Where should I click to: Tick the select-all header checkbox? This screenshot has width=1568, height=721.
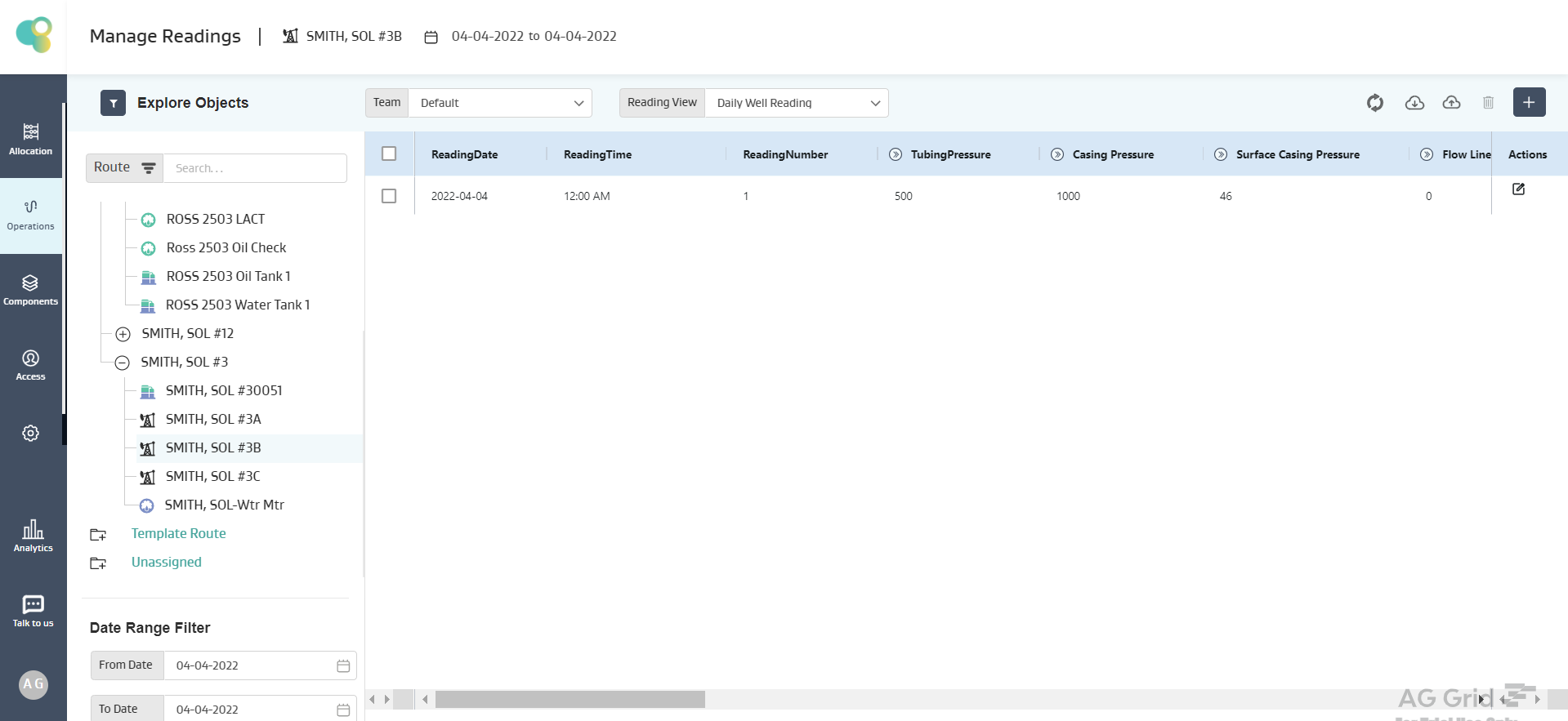[389, 154]
